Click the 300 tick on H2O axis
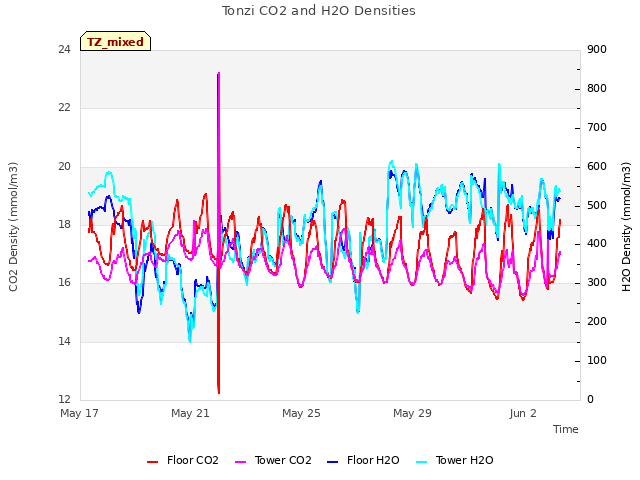The width and height of the screenshot is (640, 480). coord(597,282)
